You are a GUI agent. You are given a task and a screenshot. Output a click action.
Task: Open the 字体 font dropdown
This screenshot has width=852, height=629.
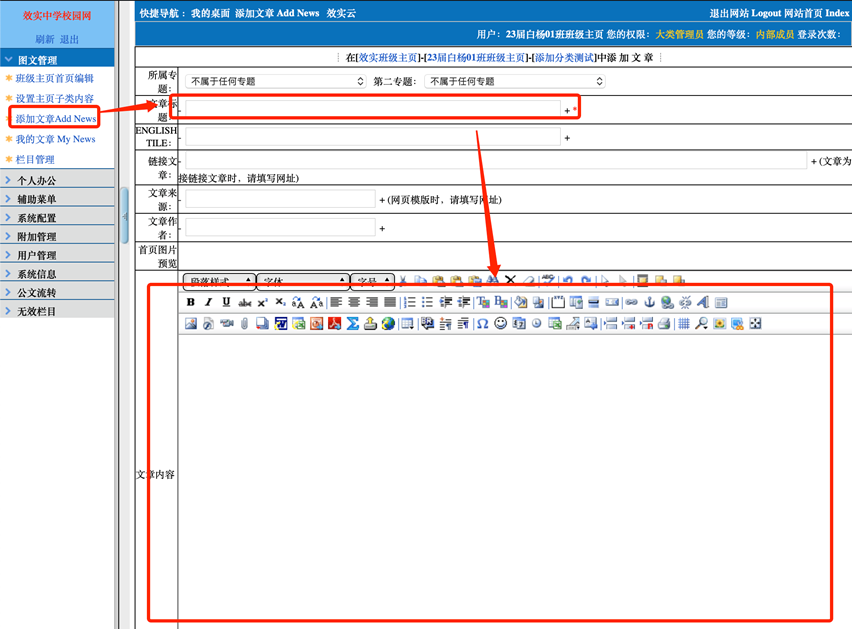pyautogui.click(x=303, y=282)
